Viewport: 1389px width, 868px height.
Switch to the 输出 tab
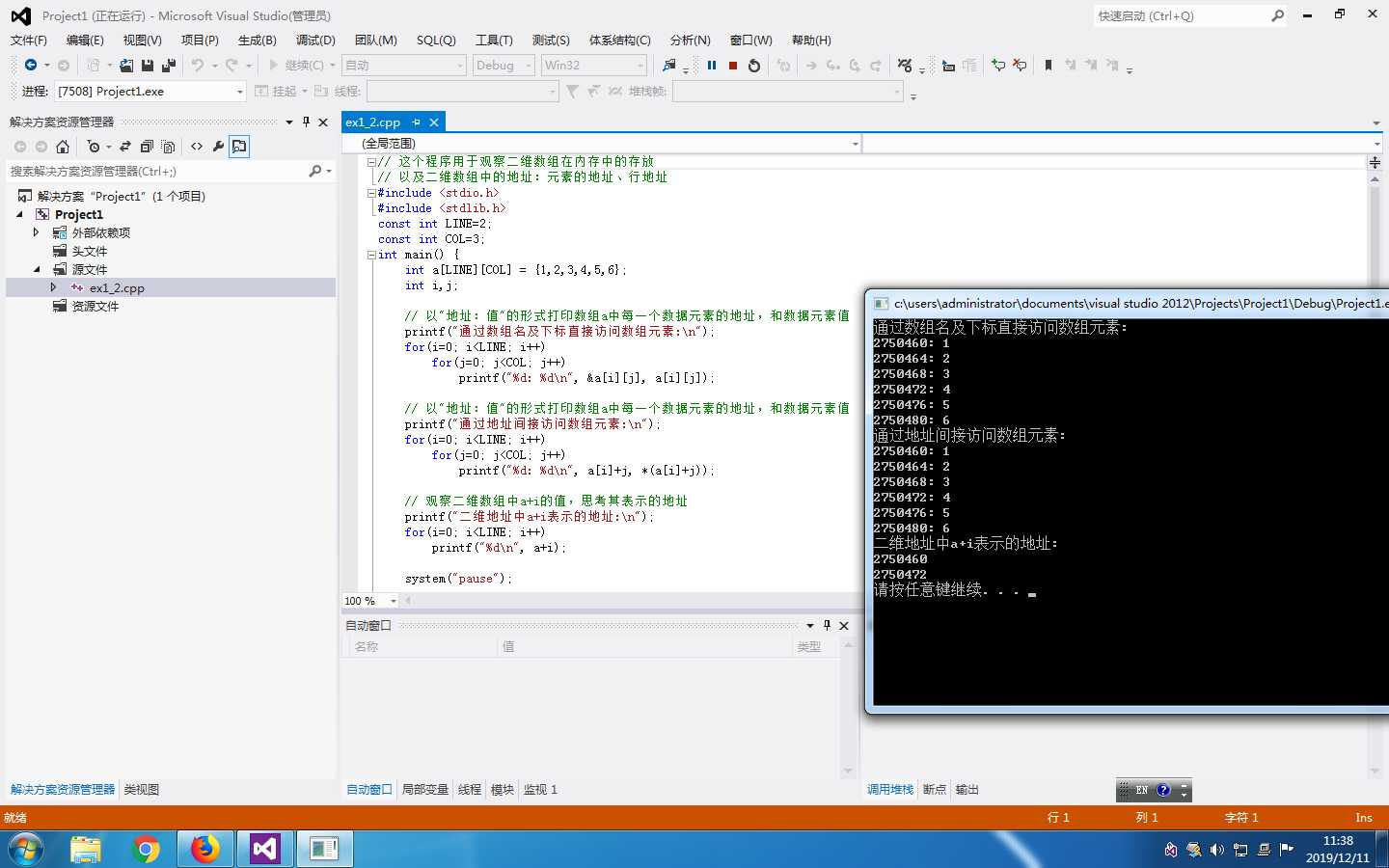pyautogui.click(x=967, y=790)
